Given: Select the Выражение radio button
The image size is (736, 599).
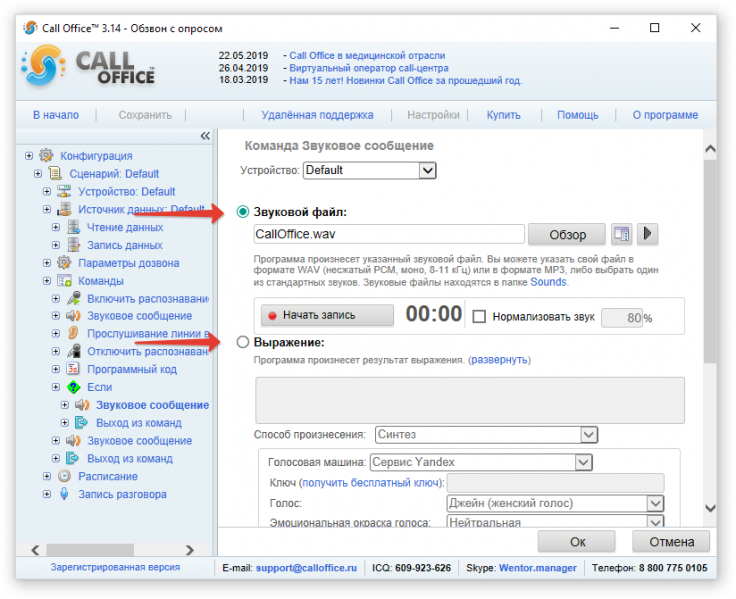Looking at the screenshot, I should pos(243,342).
